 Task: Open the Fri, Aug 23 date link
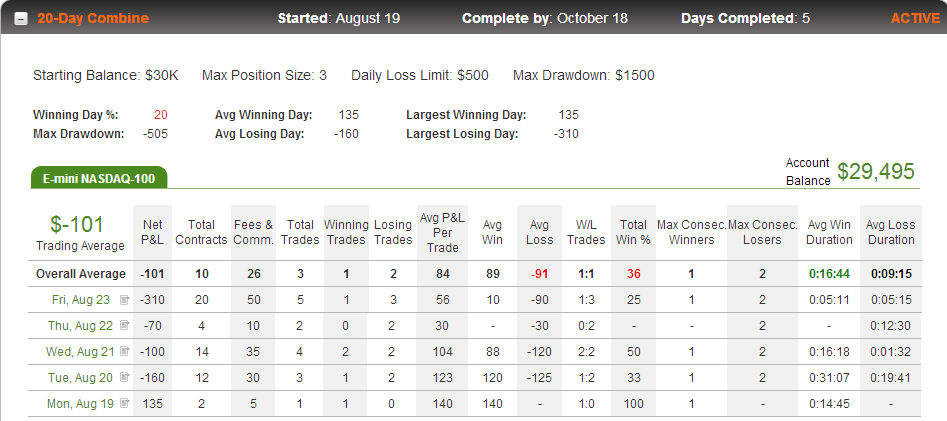click(81, 300)
